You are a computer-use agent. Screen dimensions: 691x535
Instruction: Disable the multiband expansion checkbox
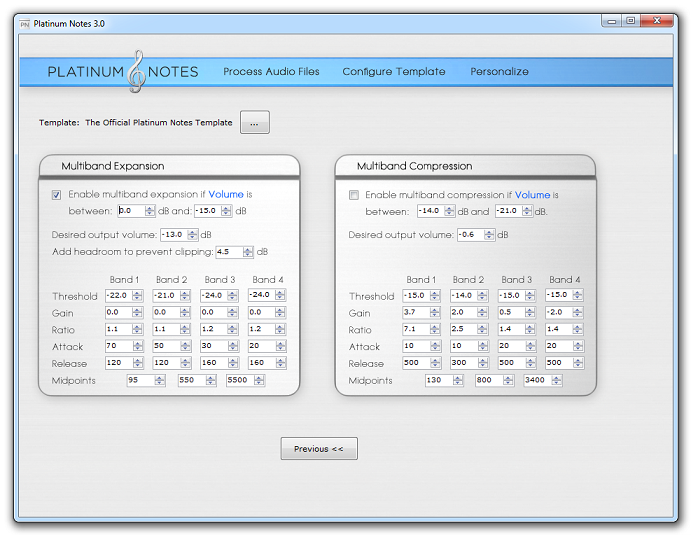click(57, 195)
